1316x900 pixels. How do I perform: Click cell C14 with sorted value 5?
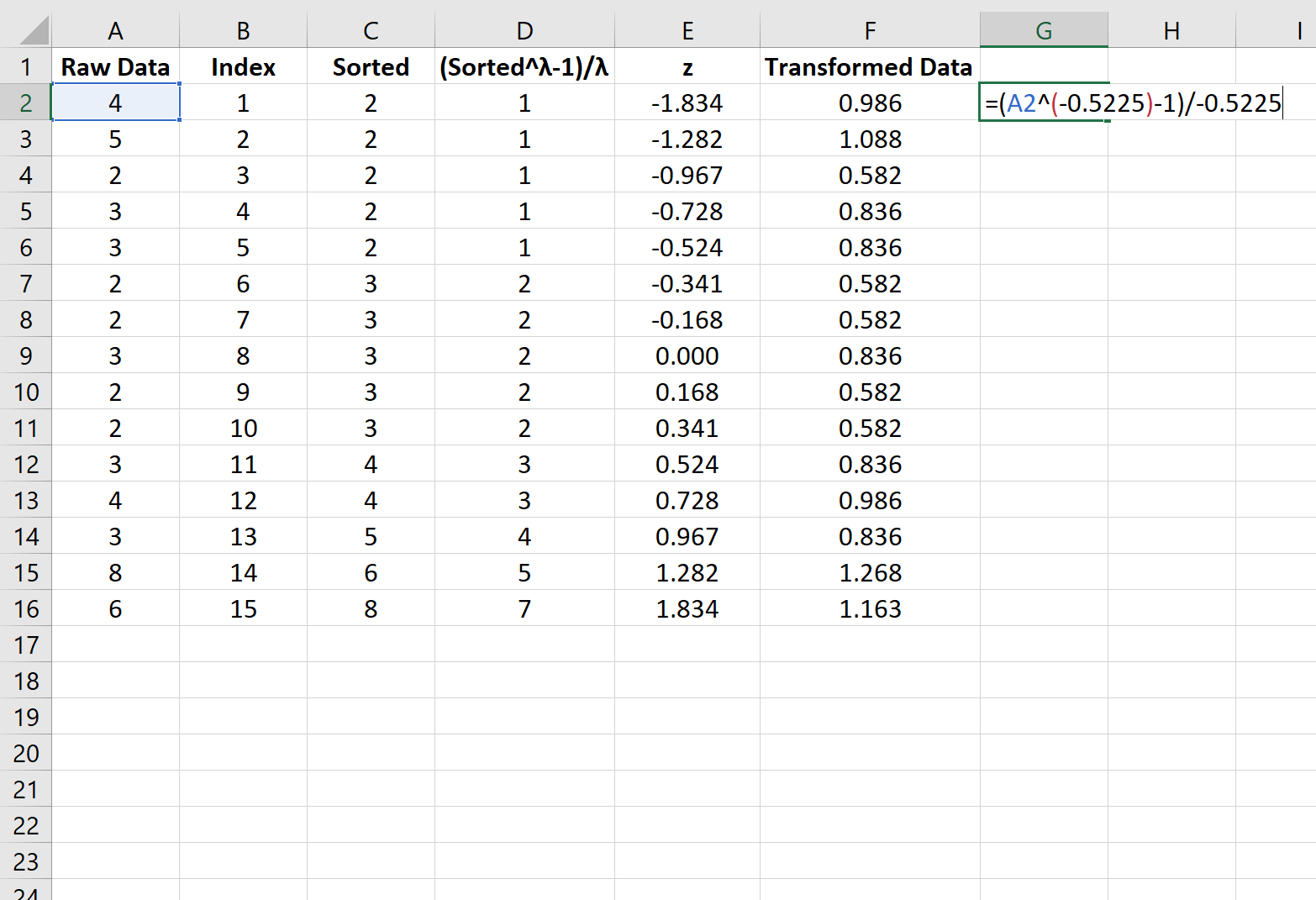371,536
